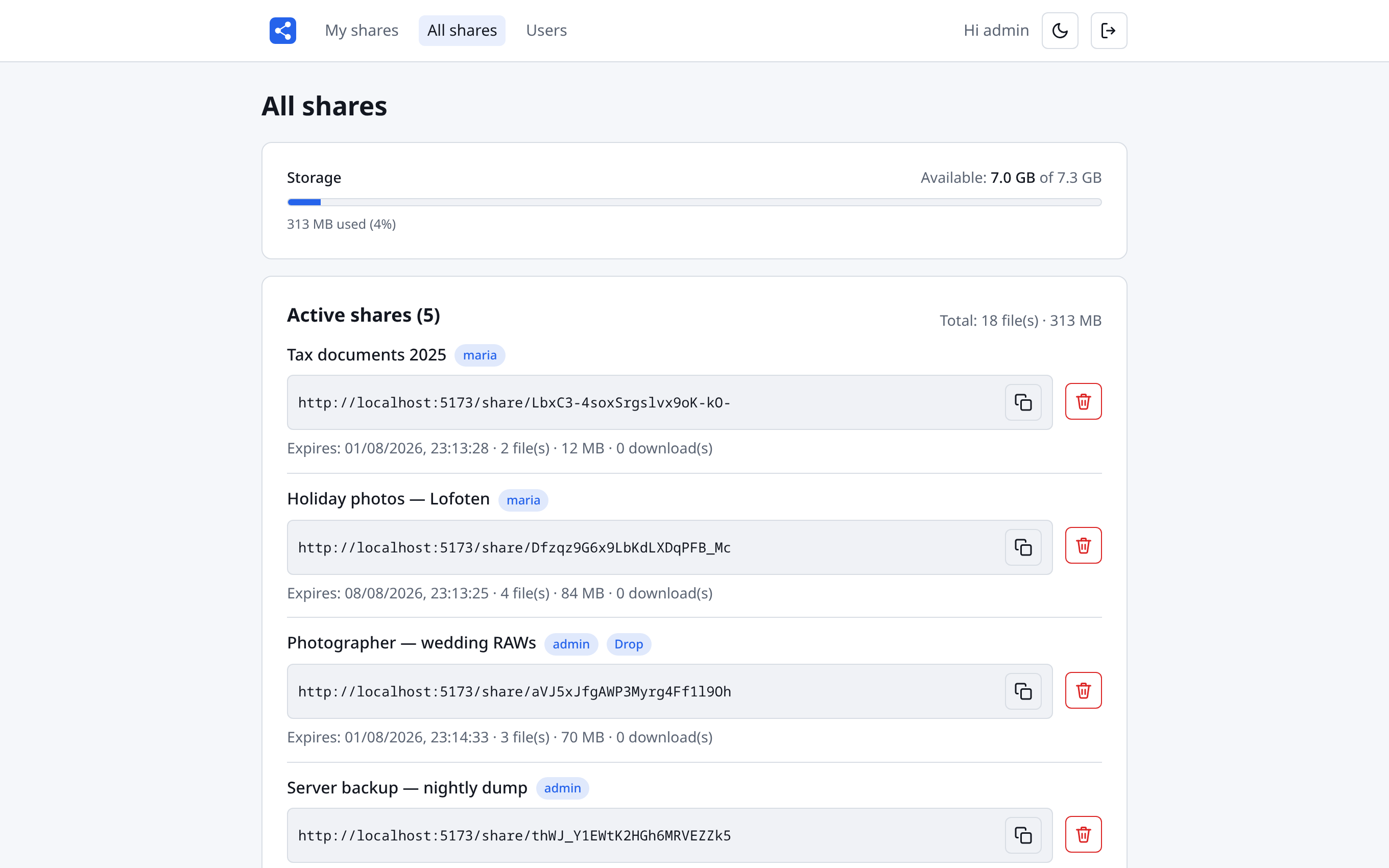Click the Server backup share URL field

(x=669, y=835)
